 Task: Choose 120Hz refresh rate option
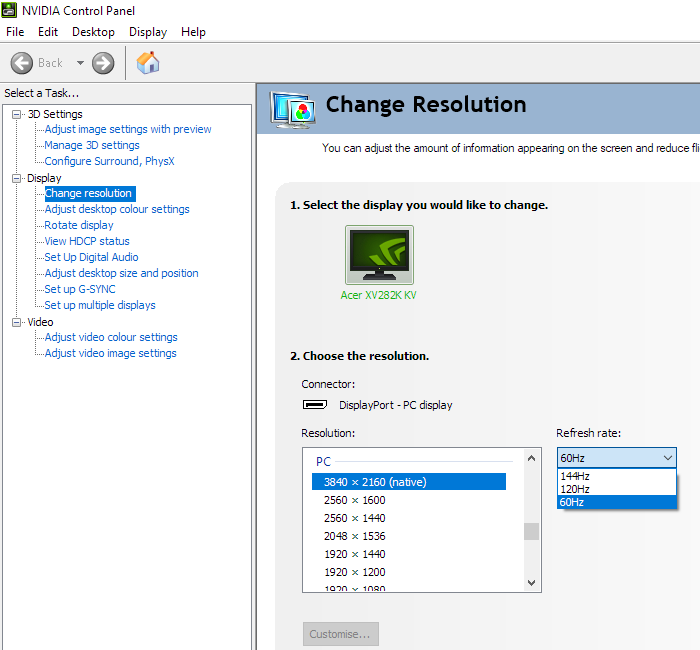[x=617, y=489]
